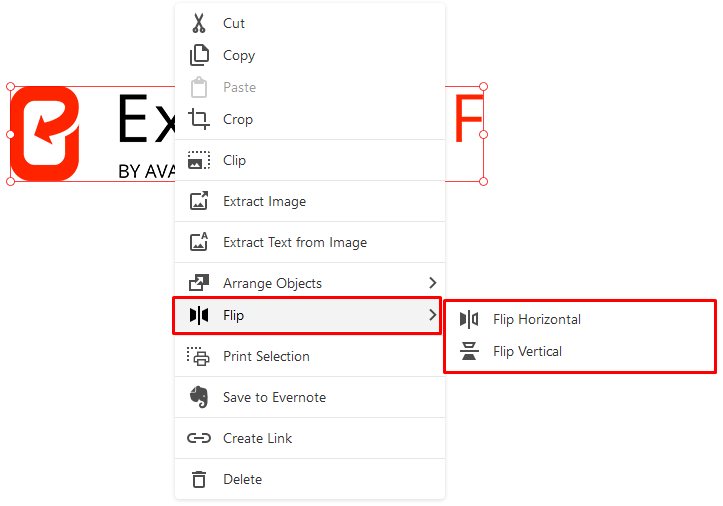Click the Delete trash can icon
The width and height of the screenshot is (723, 506).
[199, 479]
